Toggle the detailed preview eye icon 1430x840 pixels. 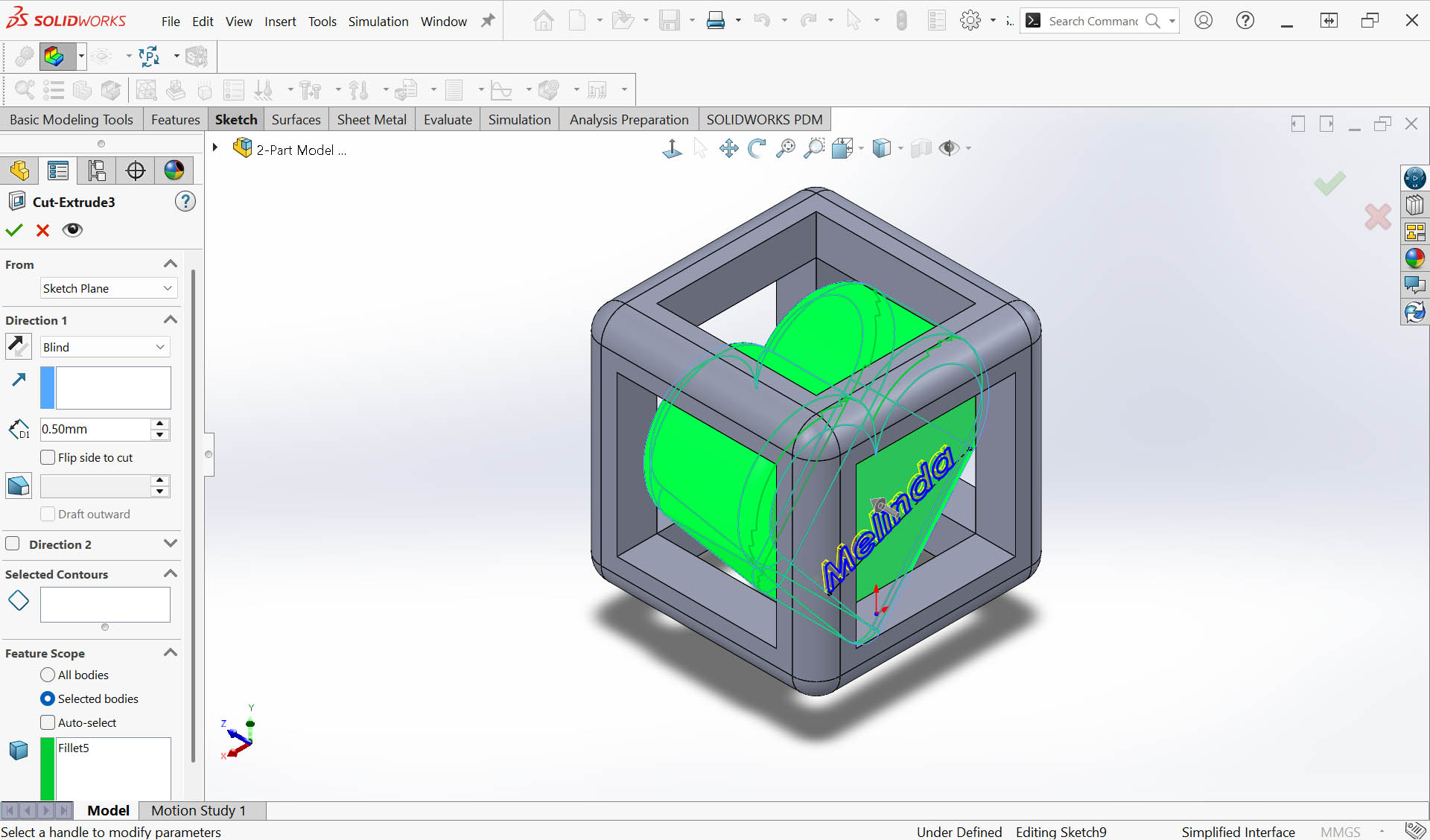pyautogui.click(x=72, y=230)
